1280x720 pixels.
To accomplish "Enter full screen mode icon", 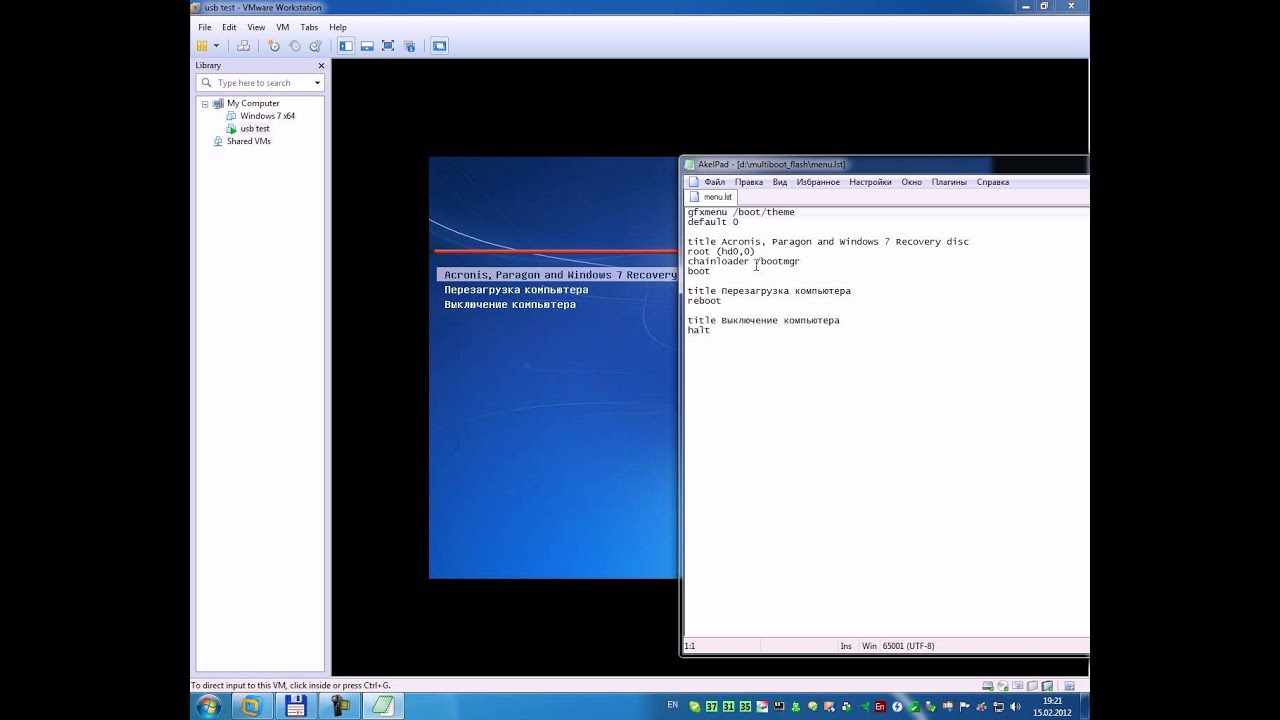I will [388, 46].
